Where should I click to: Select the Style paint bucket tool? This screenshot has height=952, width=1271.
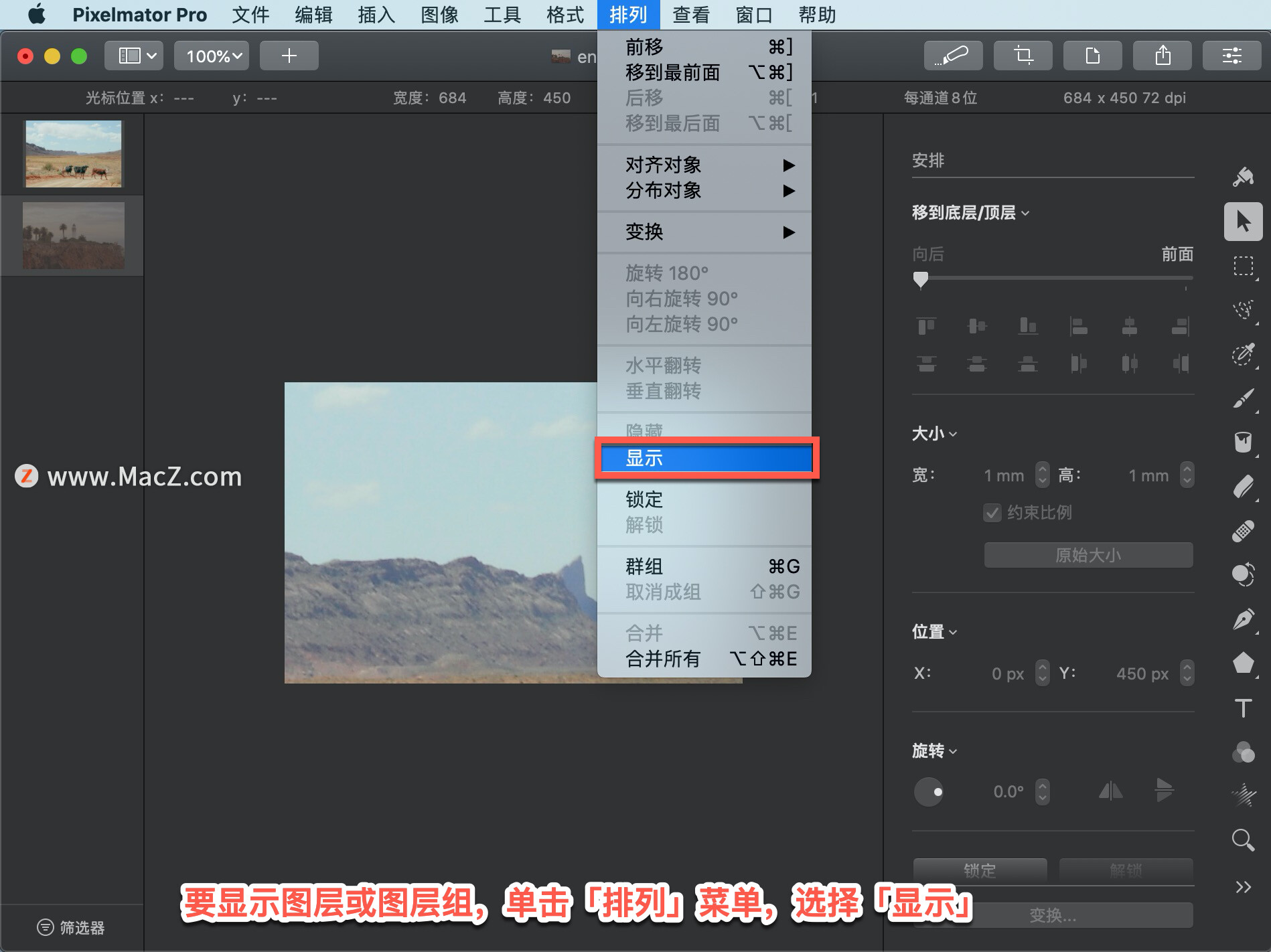click(1243, 177)
